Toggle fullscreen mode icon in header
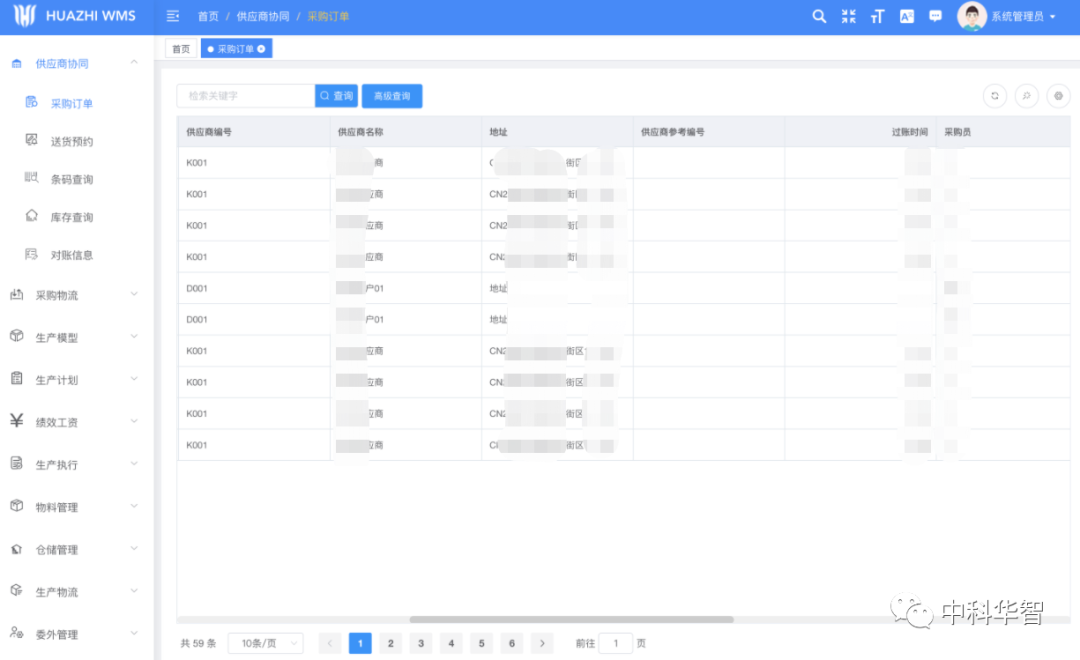Image resolution: width=1080 pixels, height=660 pixels. click(x=849, y=16)
